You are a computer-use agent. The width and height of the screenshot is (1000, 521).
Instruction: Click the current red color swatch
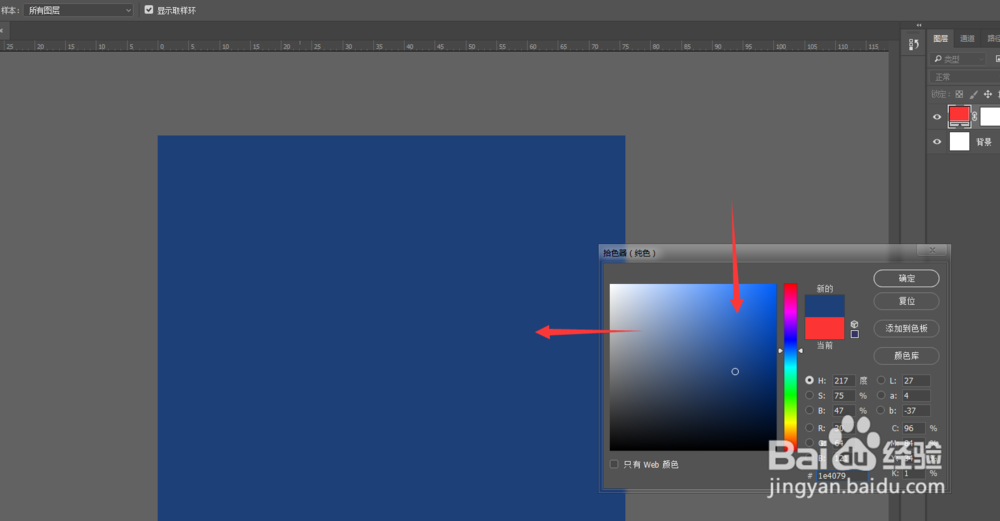825,328
